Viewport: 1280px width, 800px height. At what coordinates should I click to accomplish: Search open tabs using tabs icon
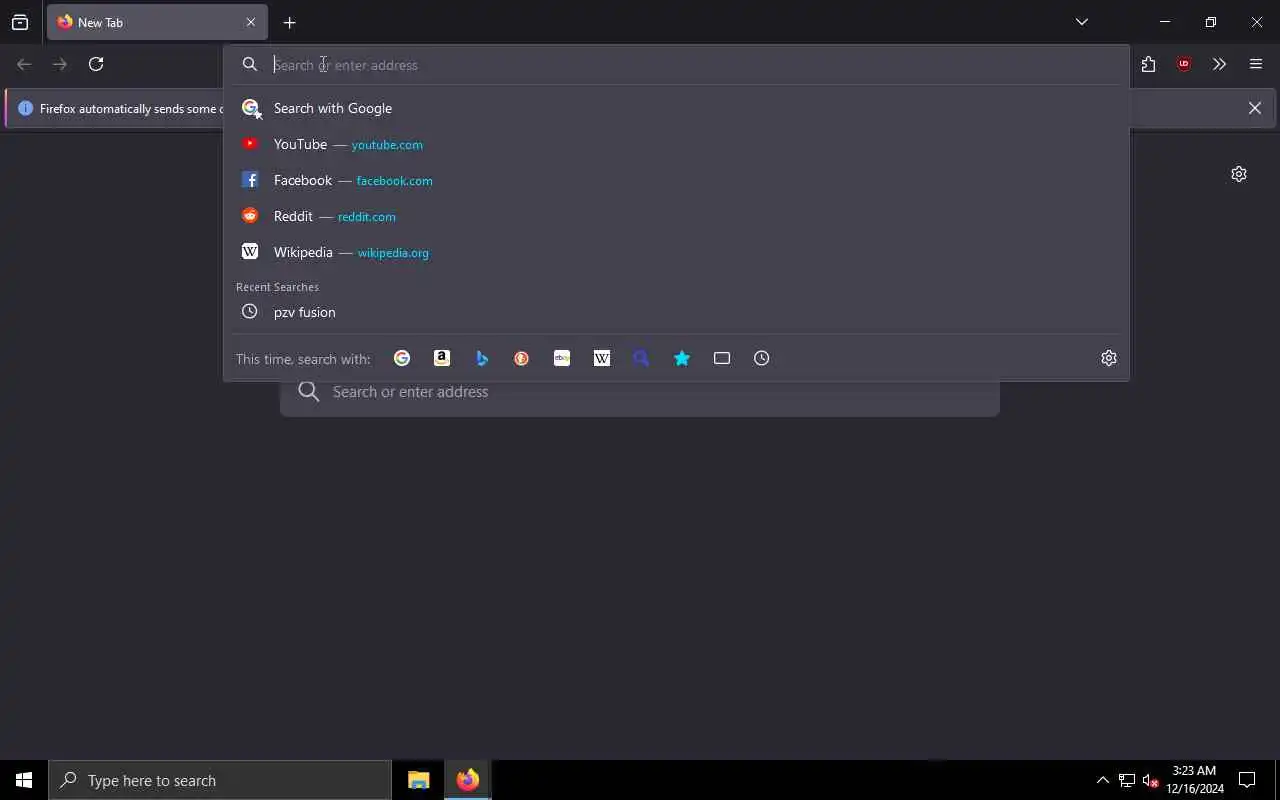tap(722, 358)
